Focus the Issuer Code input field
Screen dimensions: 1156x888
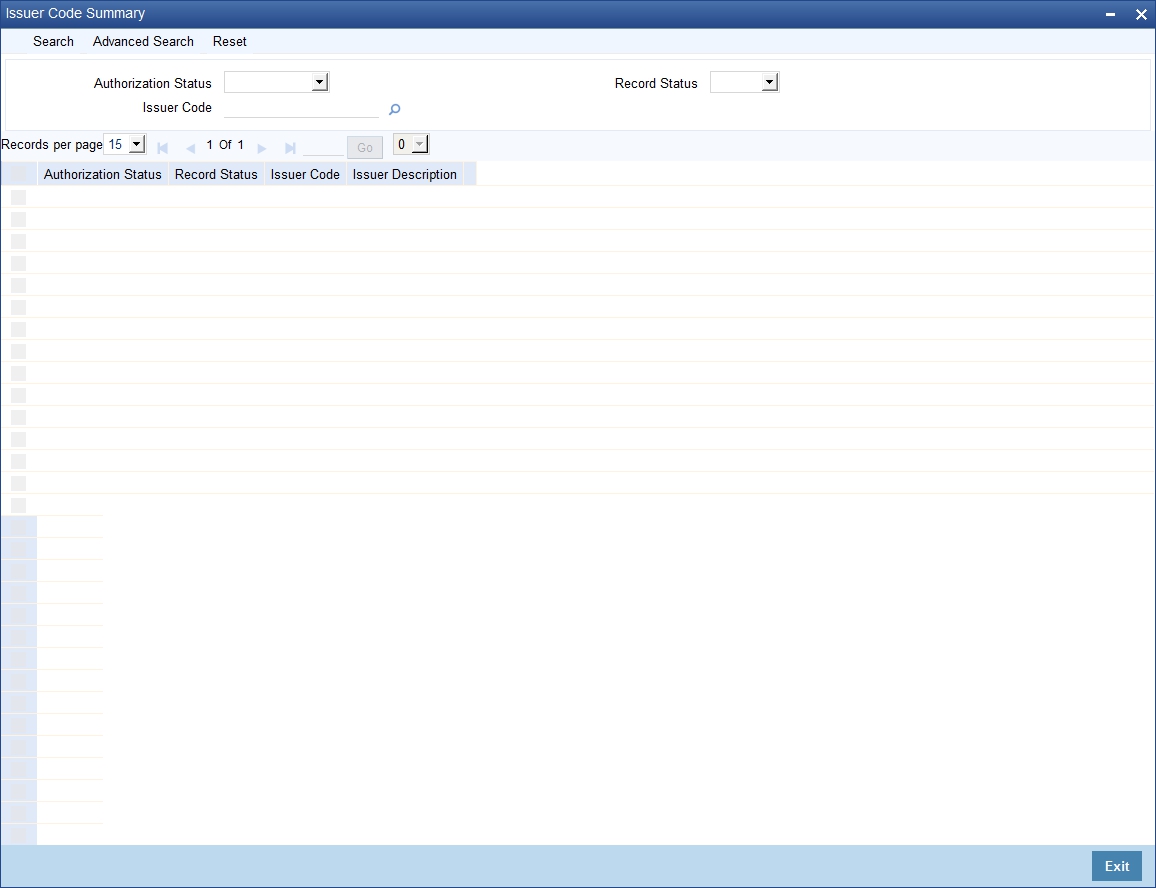(301, 108)
